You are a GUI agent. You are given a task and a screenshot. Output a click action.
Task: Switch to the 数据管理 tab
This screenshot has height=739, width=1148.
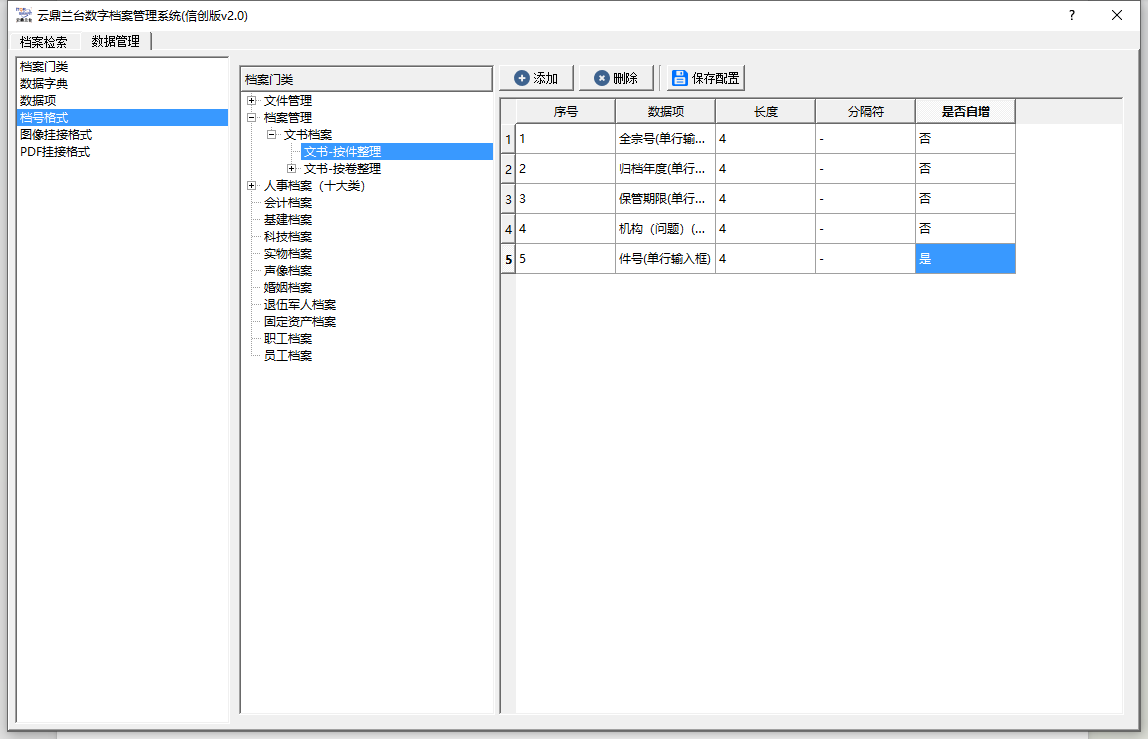(x=115, y=42)
